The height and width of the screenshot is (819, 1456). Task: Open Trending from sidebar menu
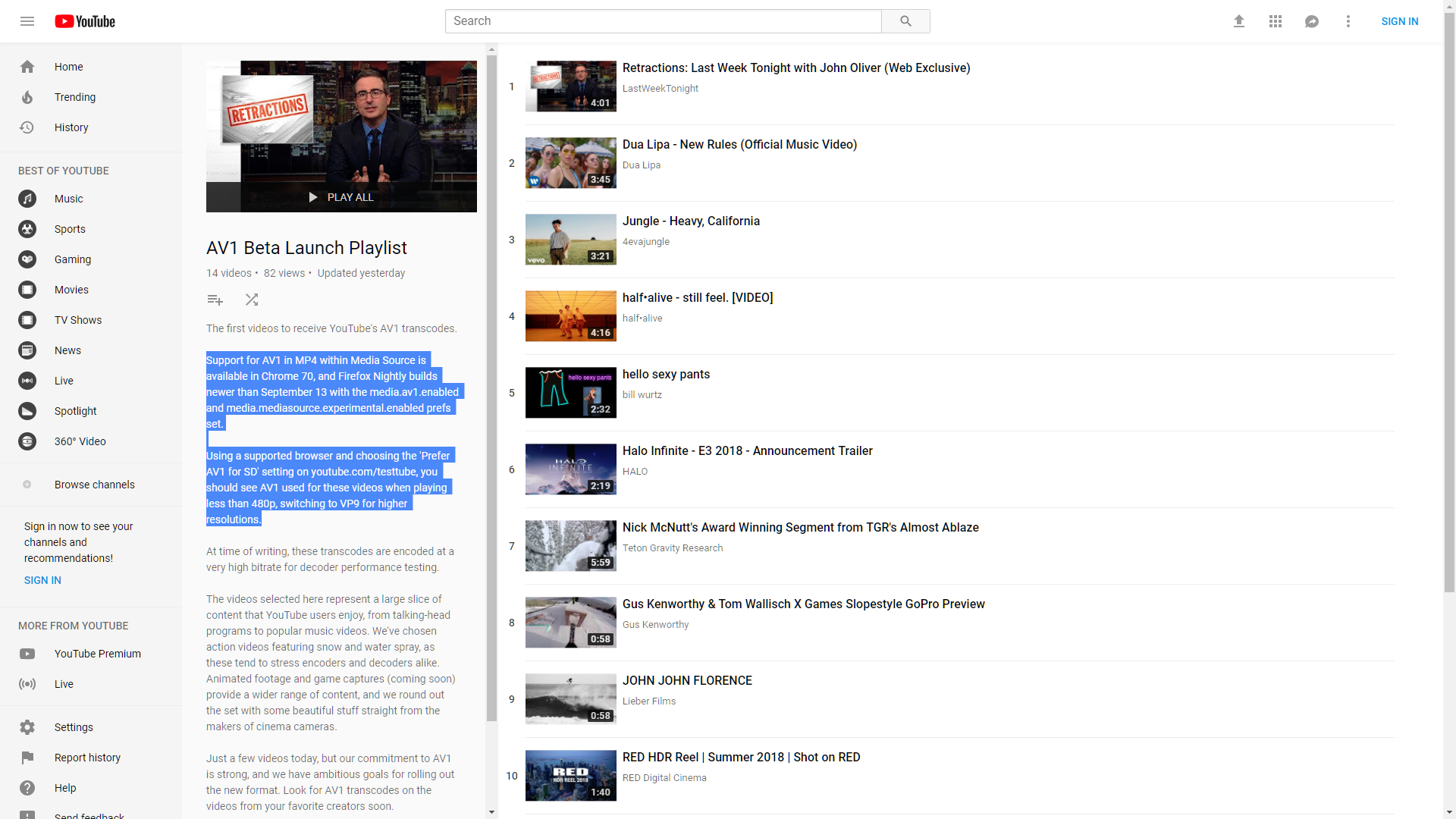(x=91, y=97)
